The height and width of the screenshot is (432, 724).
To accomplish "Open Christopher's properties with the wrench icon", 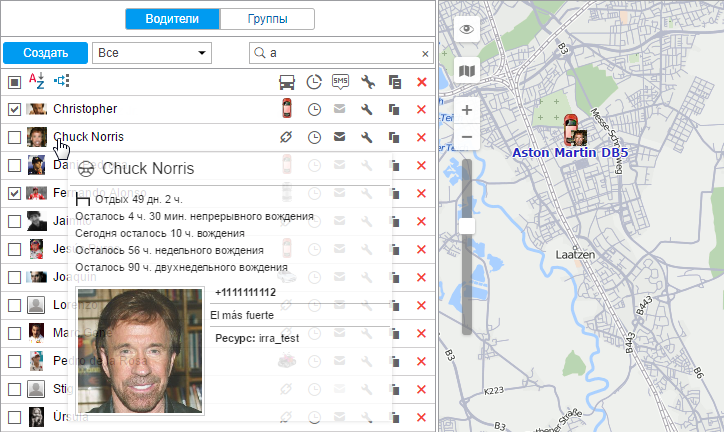I will coord(367,109).
